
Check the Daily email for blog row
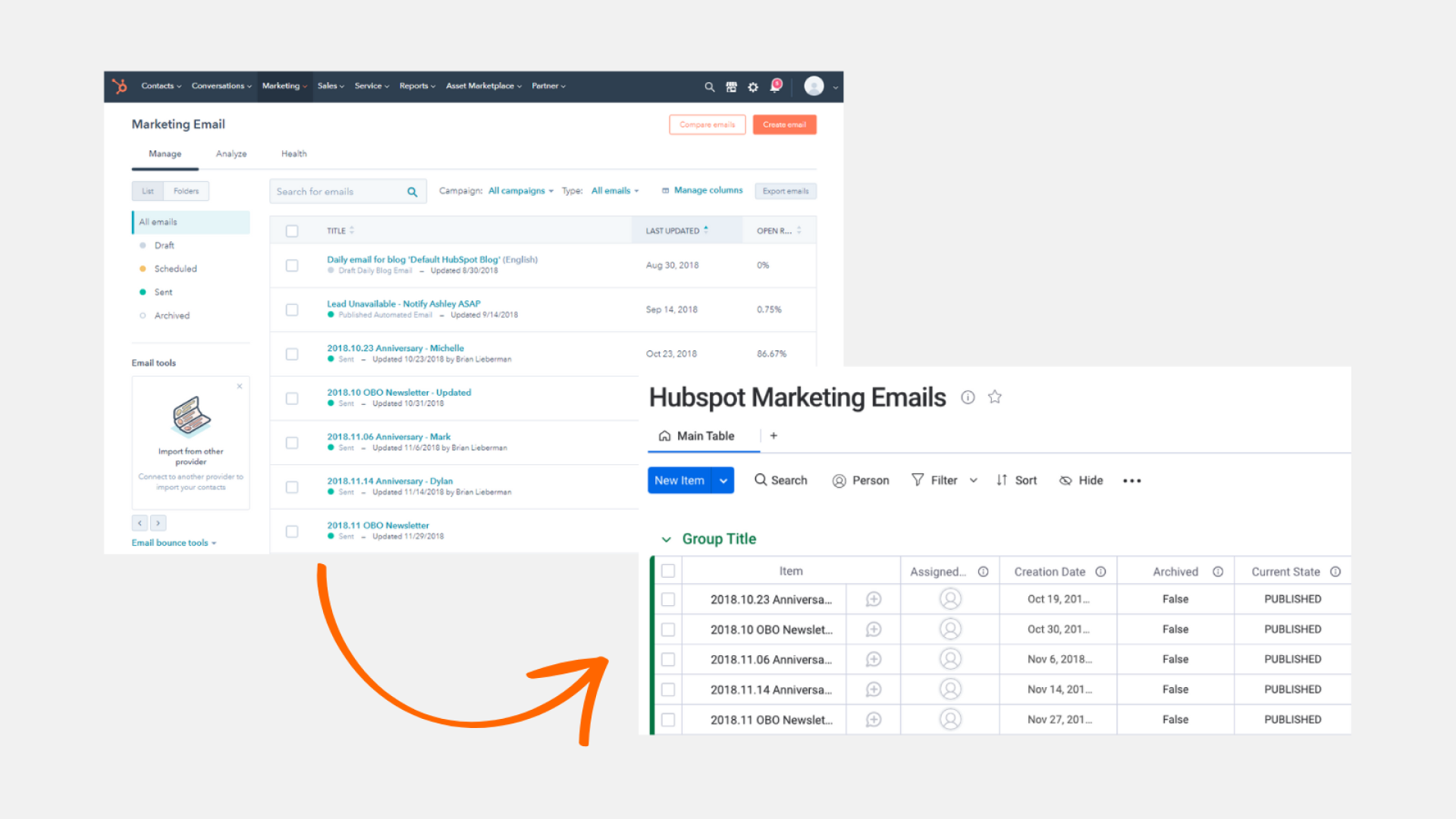tap(292, 265)
